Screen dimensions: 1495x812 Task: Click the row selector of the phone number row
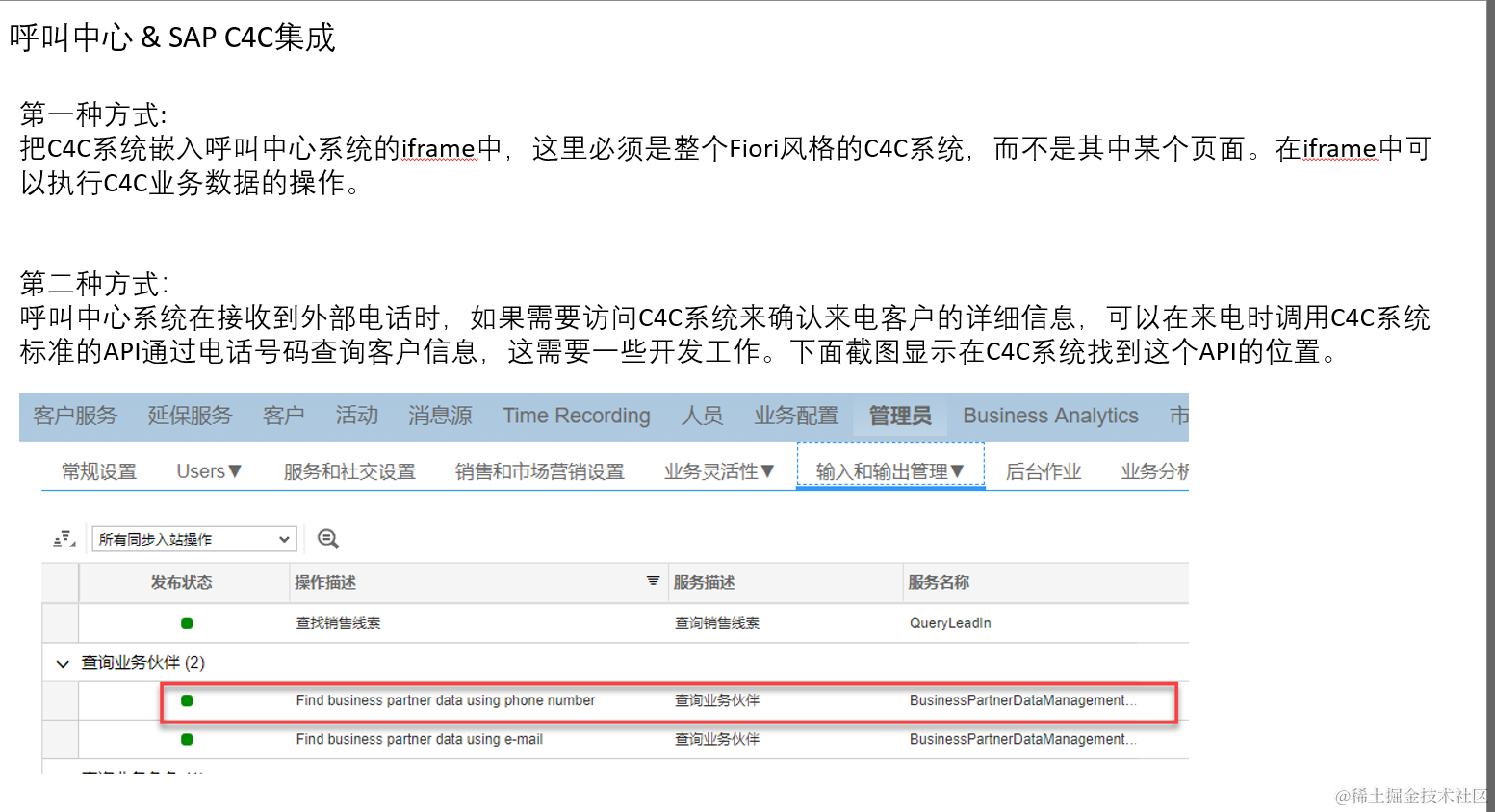tap(60, 700)
